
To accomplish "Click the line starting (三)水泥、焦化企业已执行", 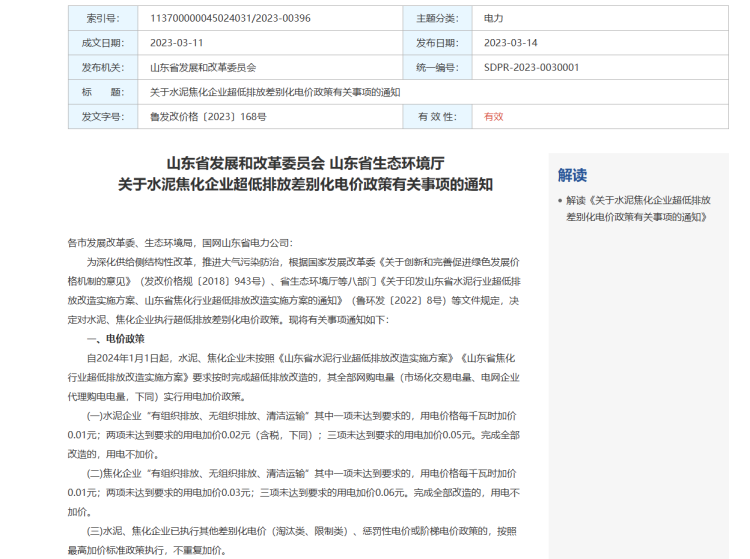I will pyautogui.click(x=301, y=531).
